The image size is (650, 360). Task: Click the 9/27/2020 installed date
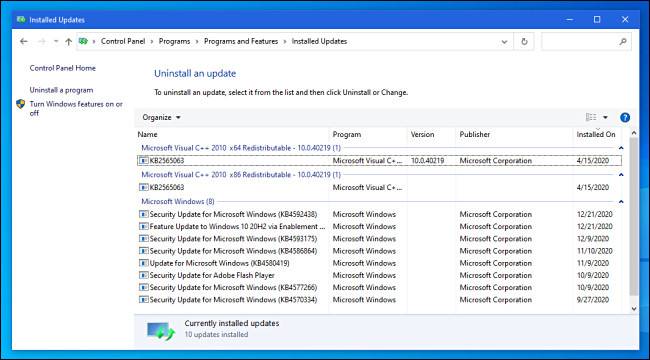(593, 300)
